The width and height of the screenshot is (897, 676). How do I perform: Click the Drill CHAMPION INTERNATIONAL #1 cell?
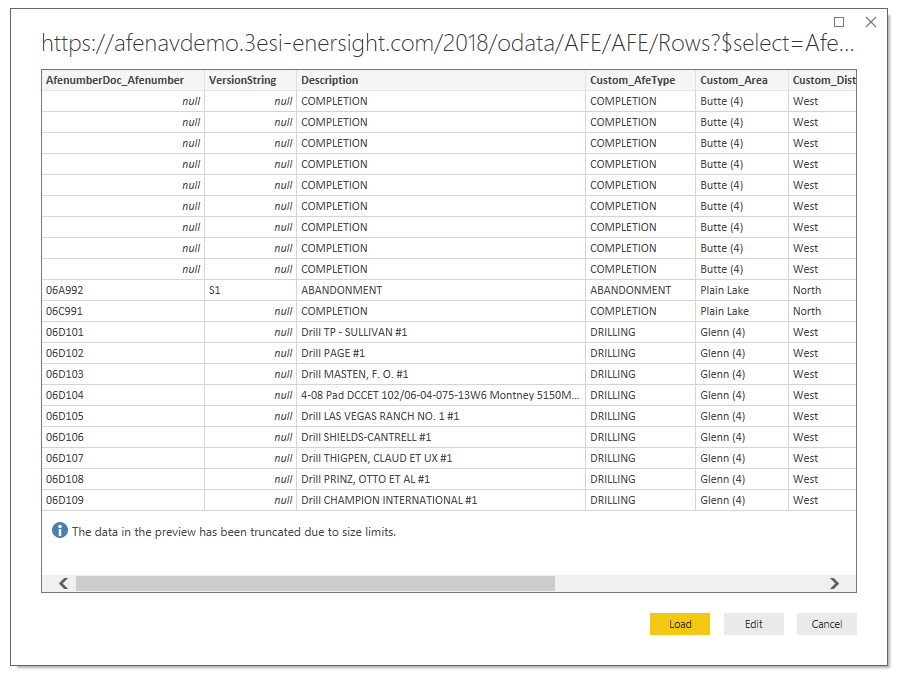click(441, 500)
